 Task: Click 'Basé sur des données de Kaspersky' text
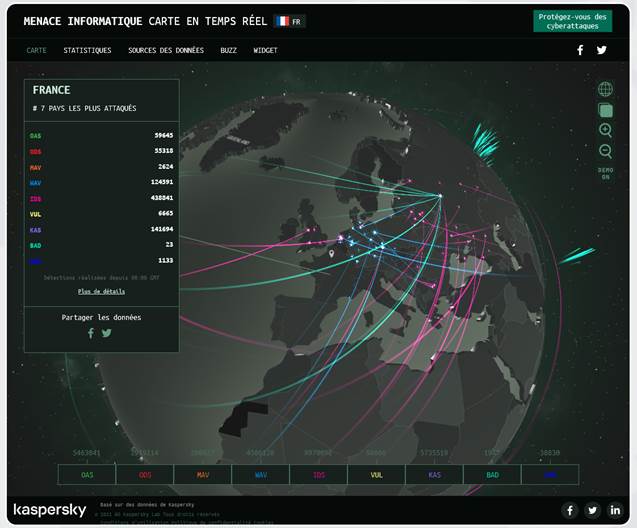coord(147,505)
